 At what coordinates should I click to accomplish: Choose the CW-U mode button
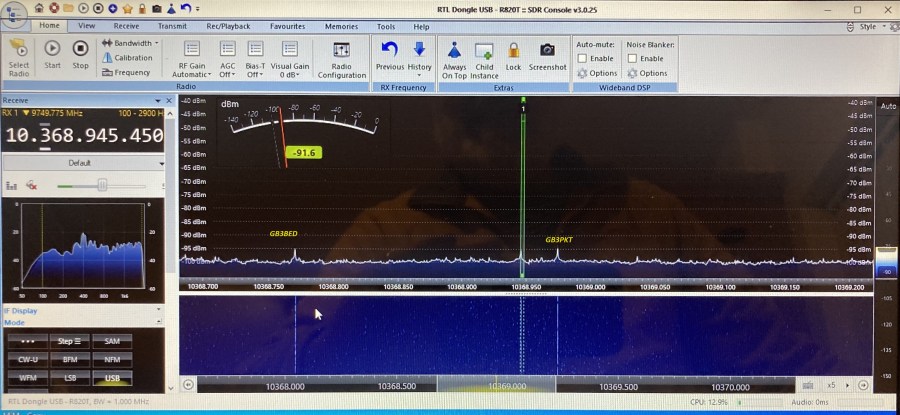point(27,359)
